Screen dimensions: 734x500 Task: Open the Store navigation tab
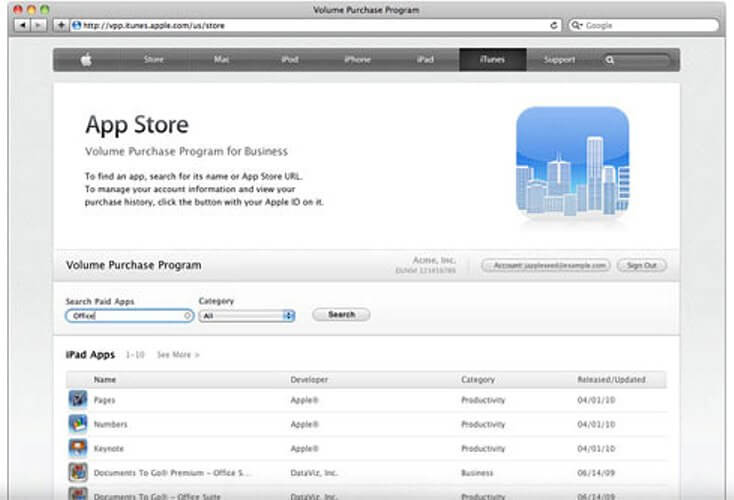pos(154,59)
